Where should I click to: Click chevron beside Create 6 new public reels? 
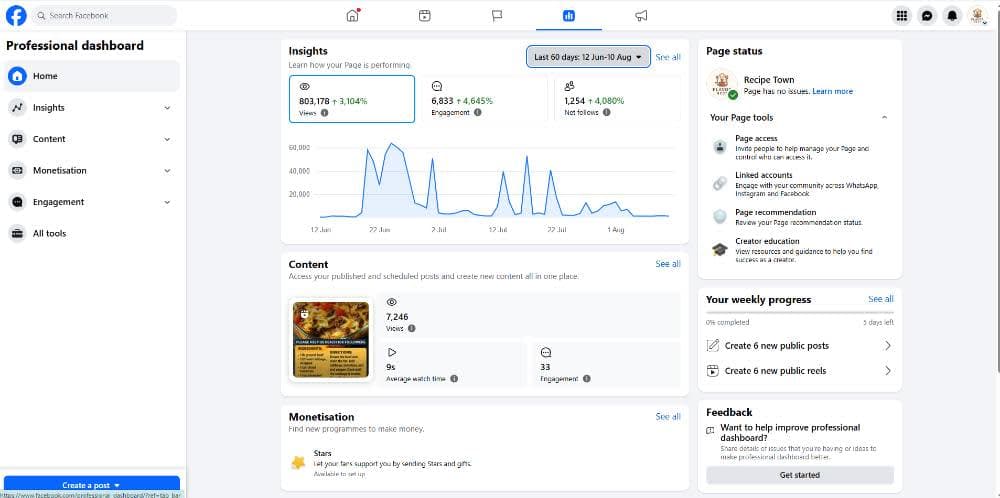pyautogui.click(x=888, y=370)
